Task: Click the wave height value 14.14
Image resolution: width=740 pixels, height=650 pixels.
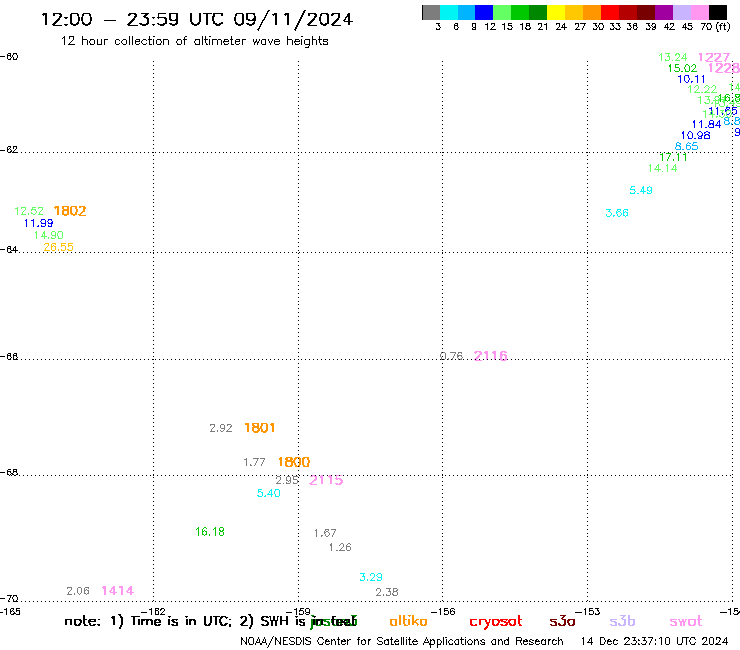Action: click(662, 168)
